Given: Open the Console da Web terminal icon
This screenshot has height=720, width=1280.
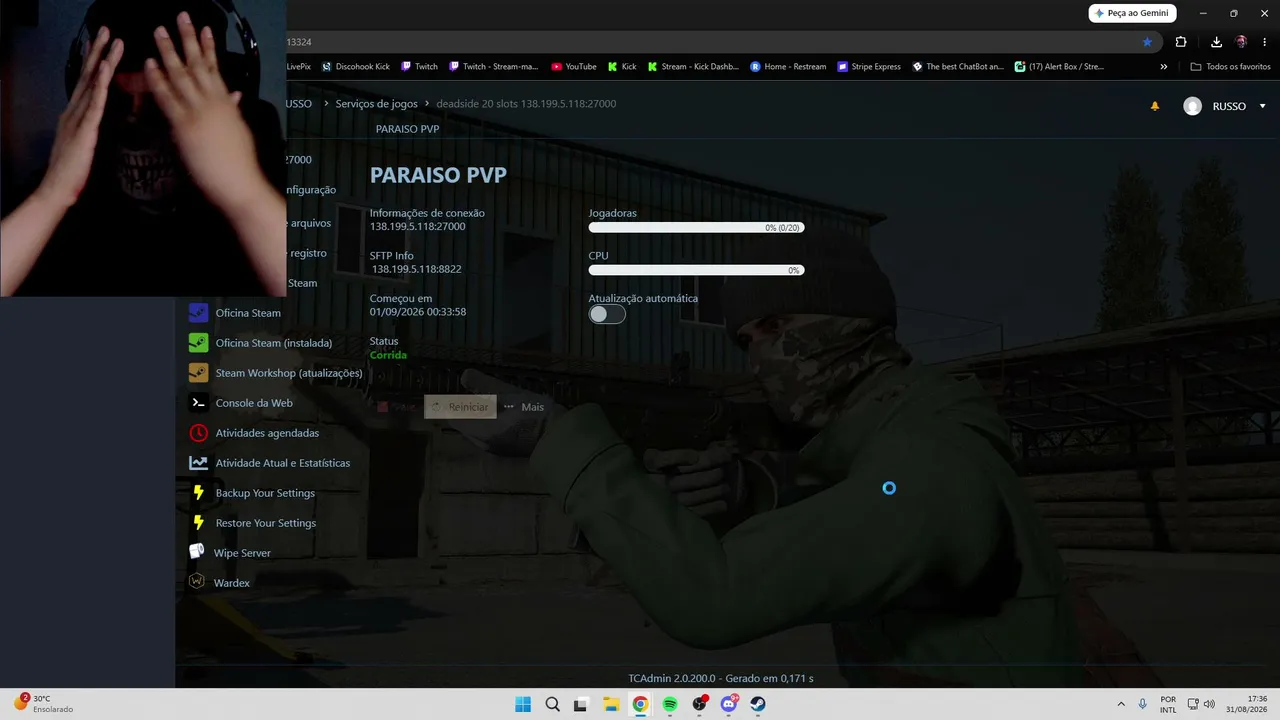Looking at the screenshot, I should (x=198, y=403).
